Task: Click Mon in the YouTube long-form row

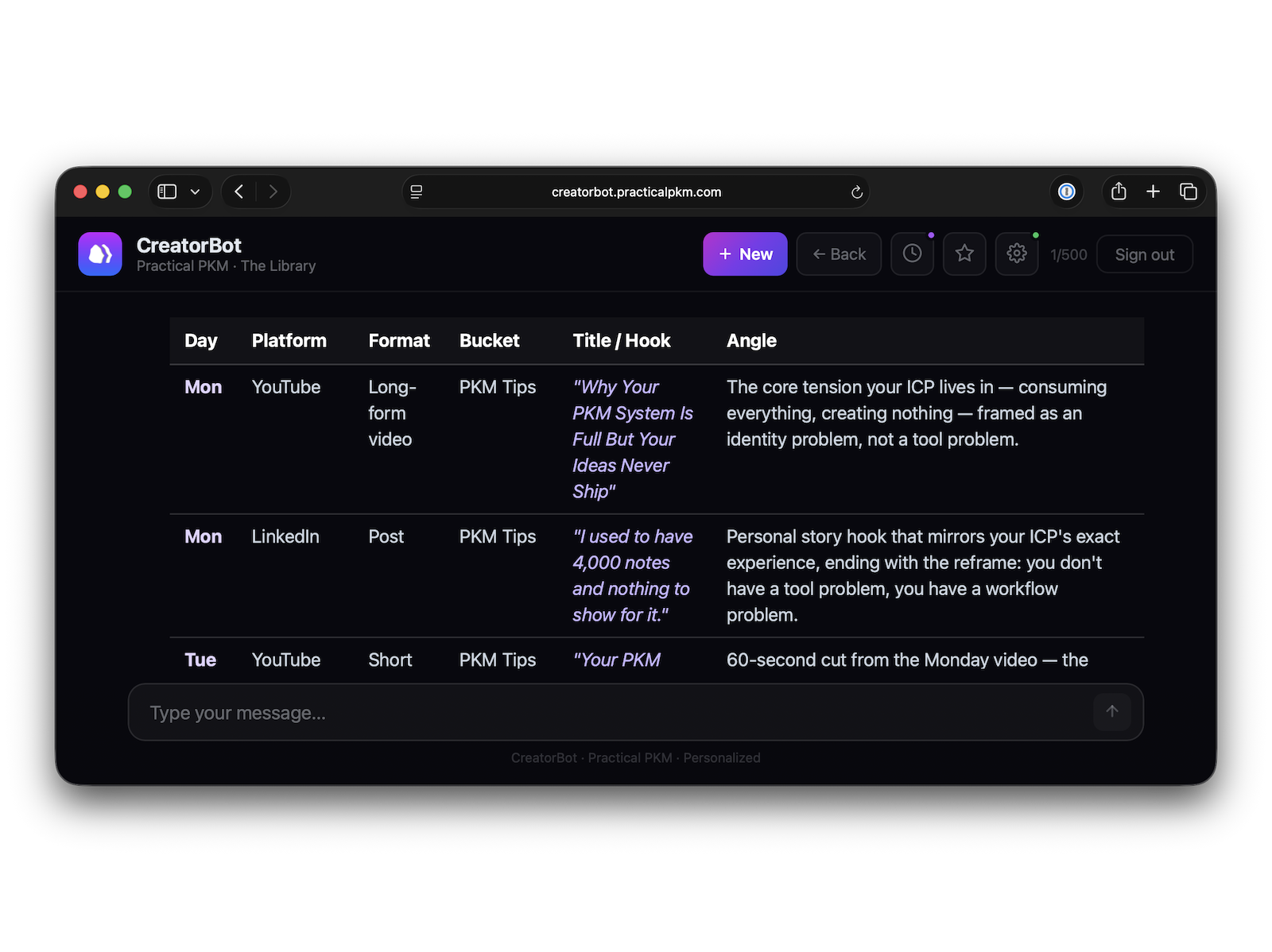Action: [x=204, y=387]
